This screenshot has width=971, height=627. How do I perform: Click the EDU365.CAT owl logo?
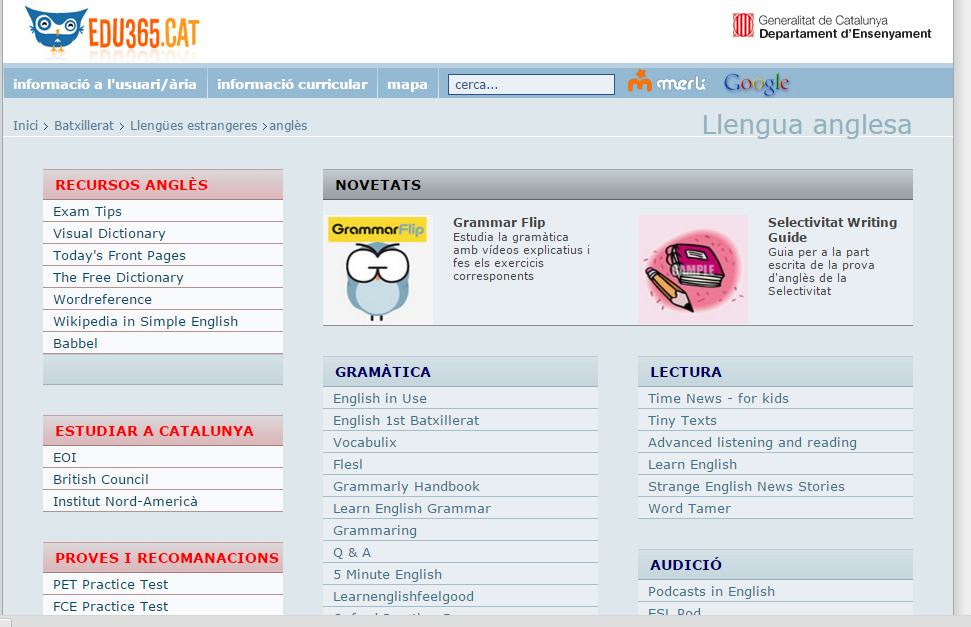(x=111, y=31)
